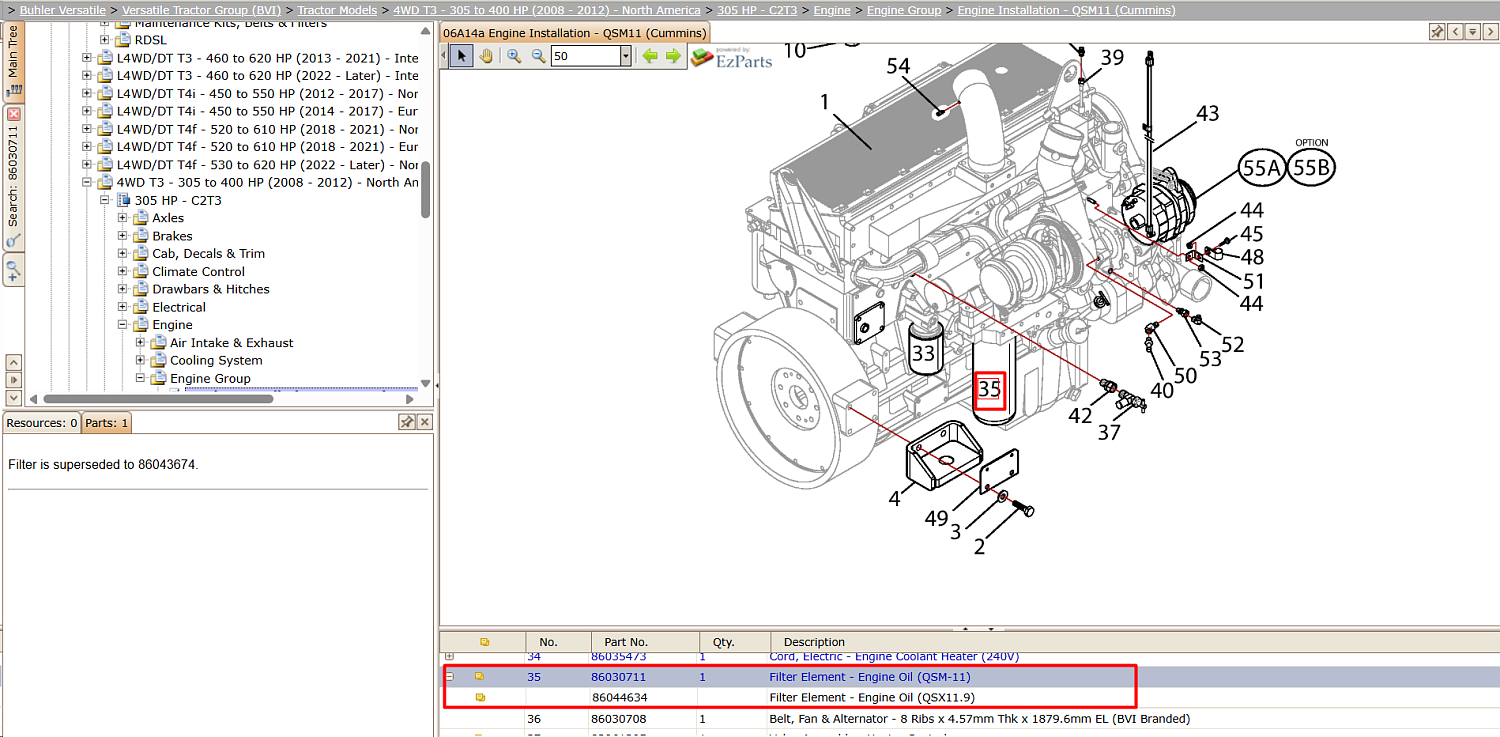This screenshot has height=737, width=1500.
Task: Open the diagram tab list menu
Action: click(1473, 32)
